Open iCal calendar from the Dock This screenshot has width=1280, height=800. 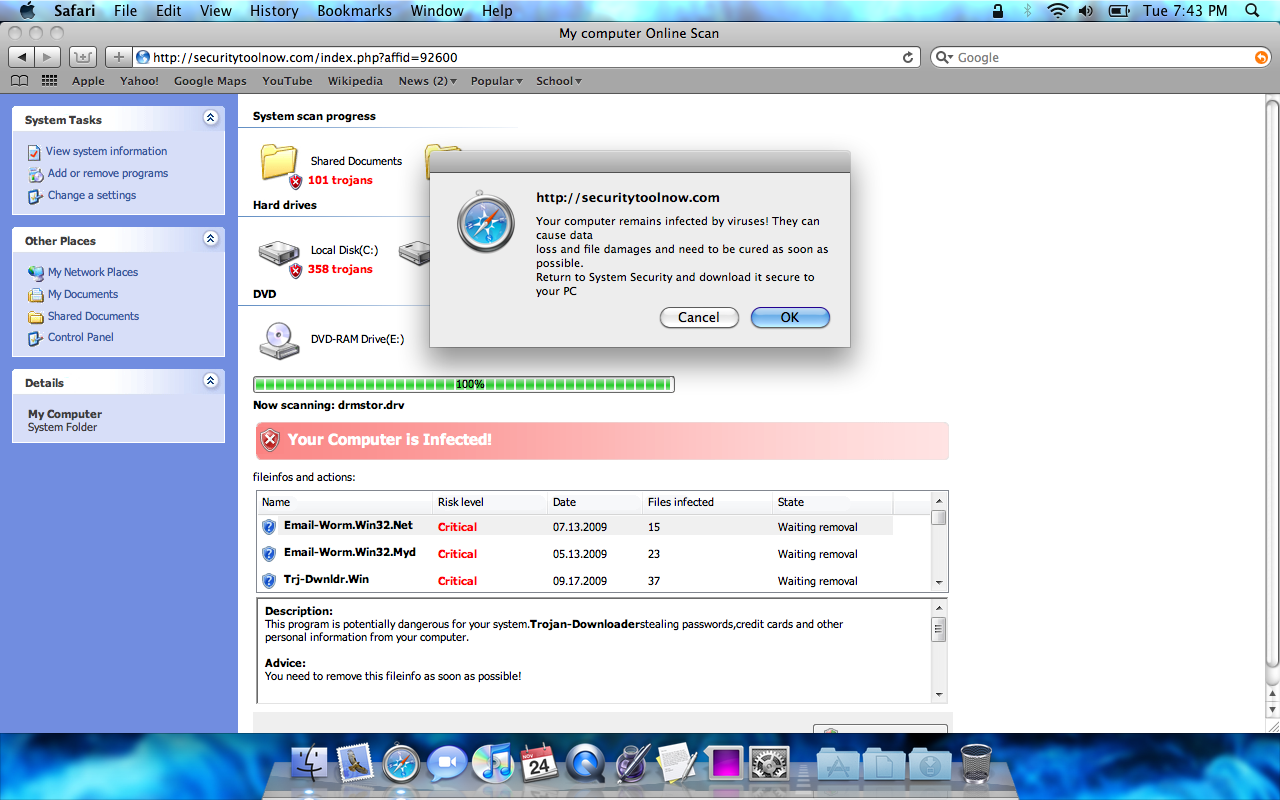coord(539,764)
